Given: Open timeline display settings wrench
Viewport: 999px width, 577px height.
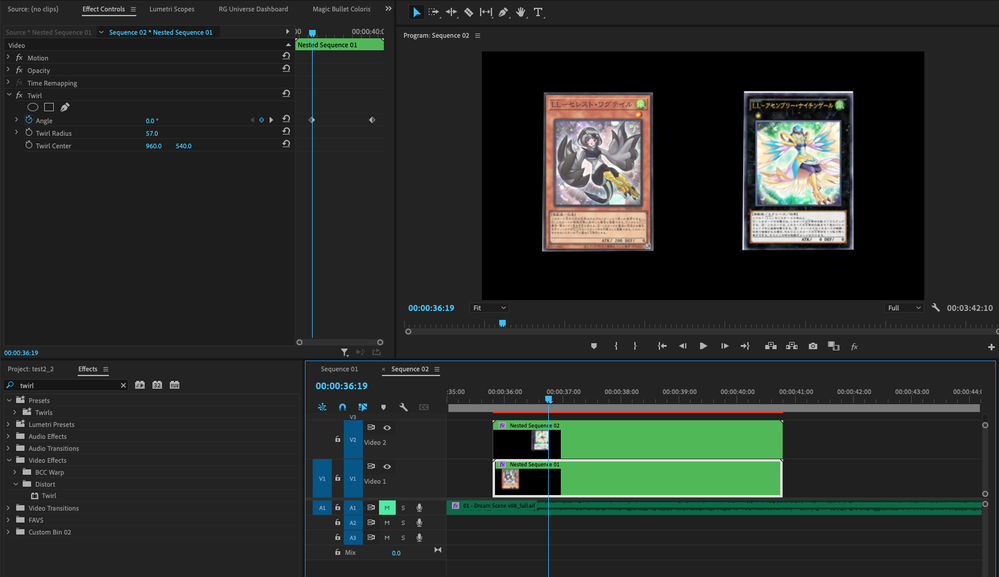Looking at the screenshot, I should point(403,407).
